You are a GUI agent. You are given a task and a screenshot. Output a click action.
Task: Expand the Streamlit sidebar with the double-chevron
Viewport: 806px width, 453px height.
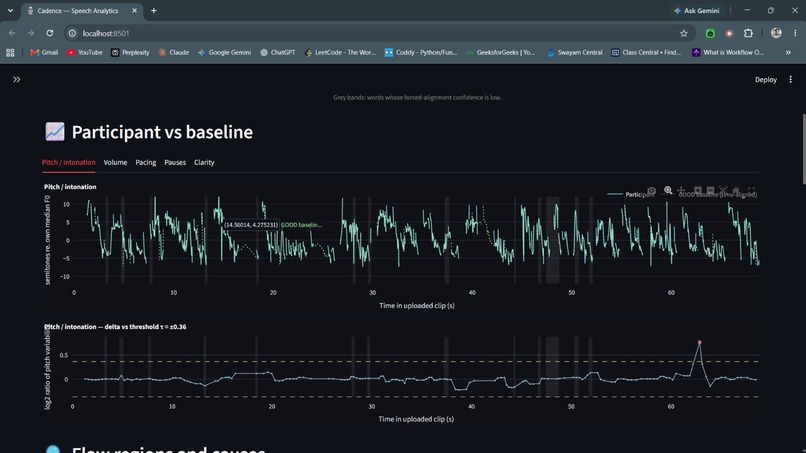point(16,80)
